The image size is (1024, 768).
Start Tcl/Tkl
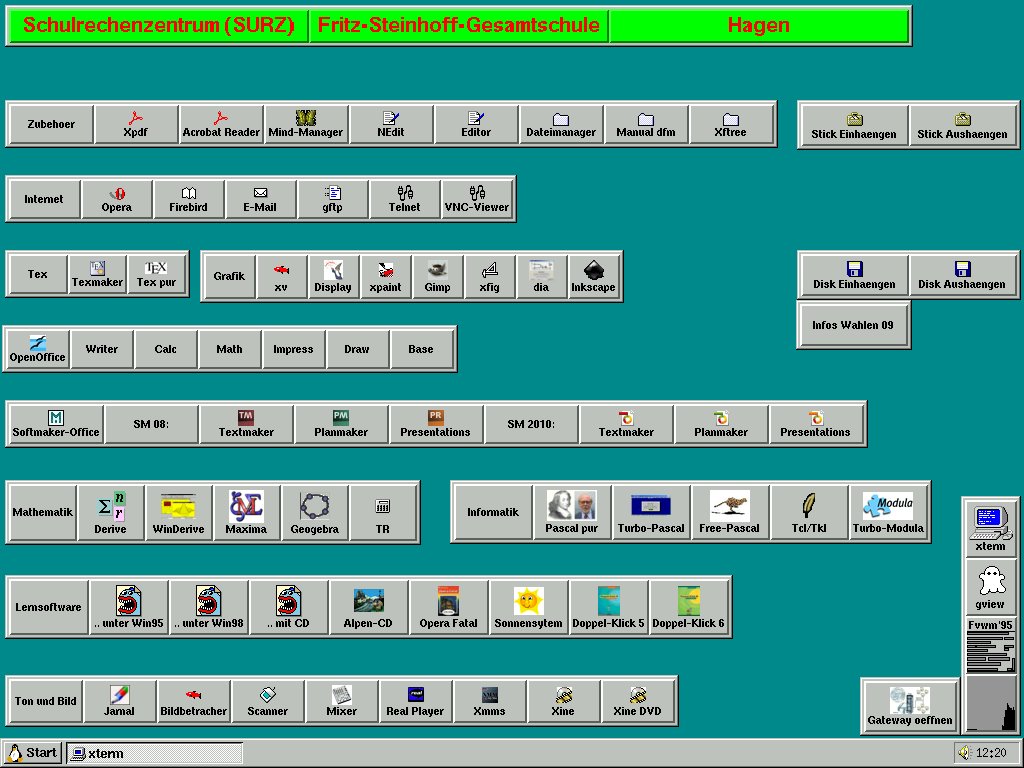(x=808, y=512)
